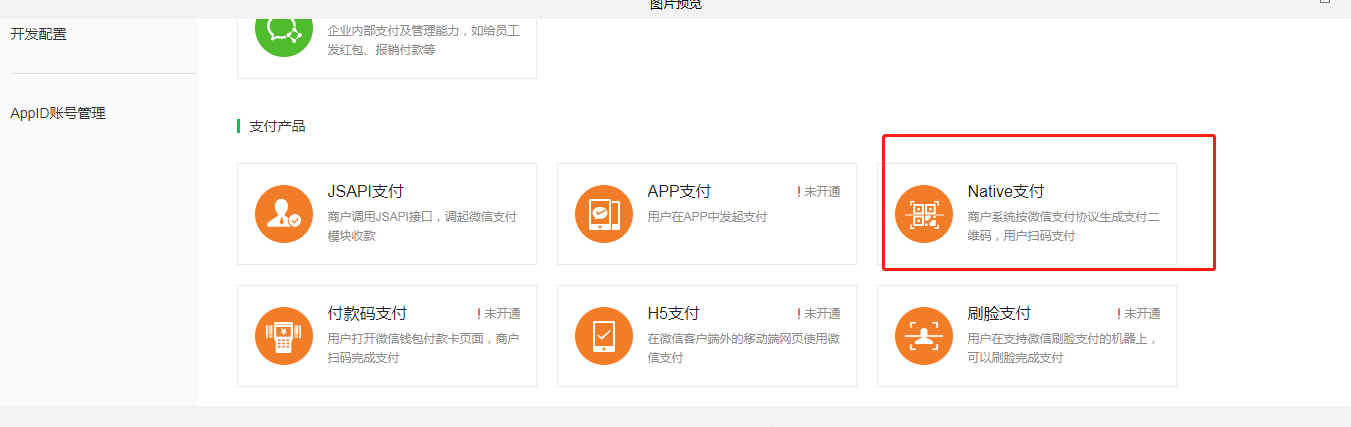Click the 付款码支付 POS terminal icon
Image resolution: width=1351 pixels, height=427 pixels.
click(284, 336)
